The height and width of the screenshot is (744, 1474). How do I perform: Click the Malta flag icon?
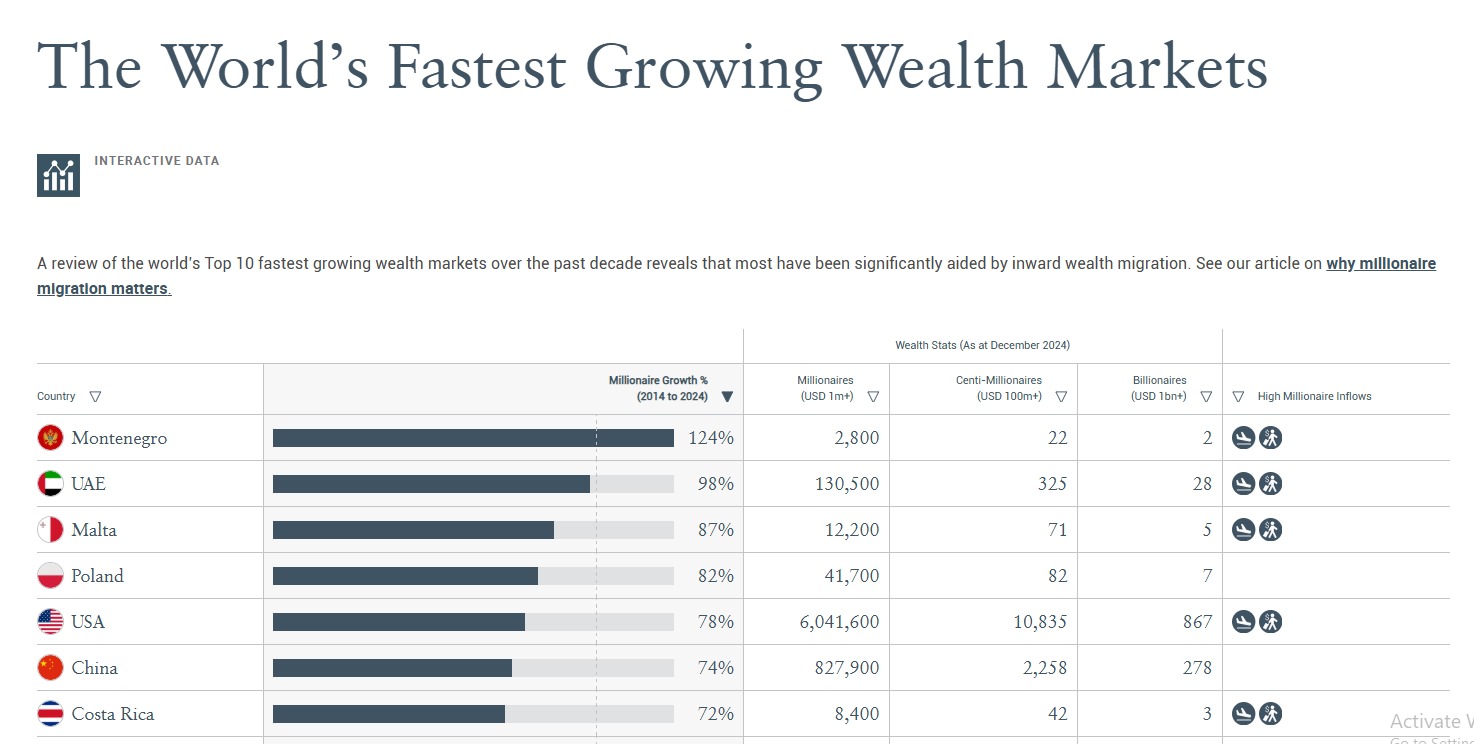tap(50, 530)
